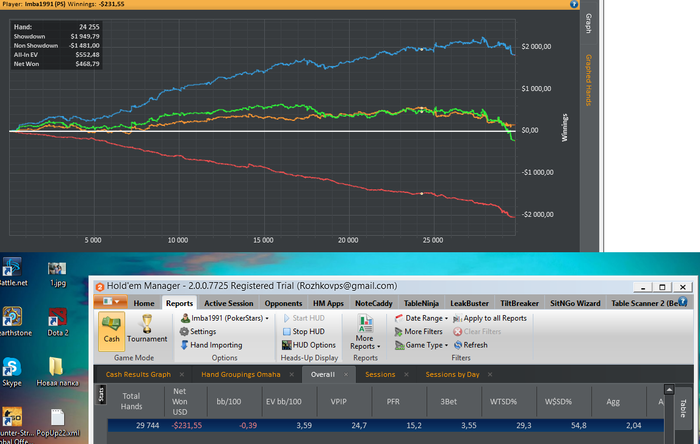Click Apply to all Reports

(x=490, y=318)
